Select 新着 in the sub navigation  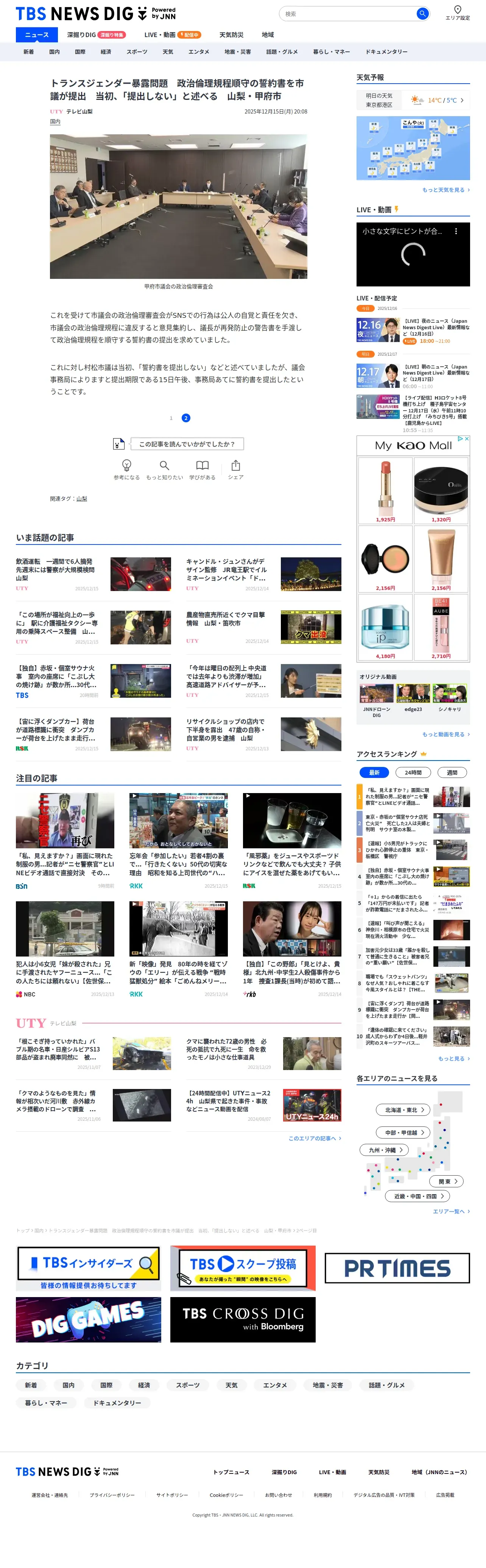click(29, 52)
